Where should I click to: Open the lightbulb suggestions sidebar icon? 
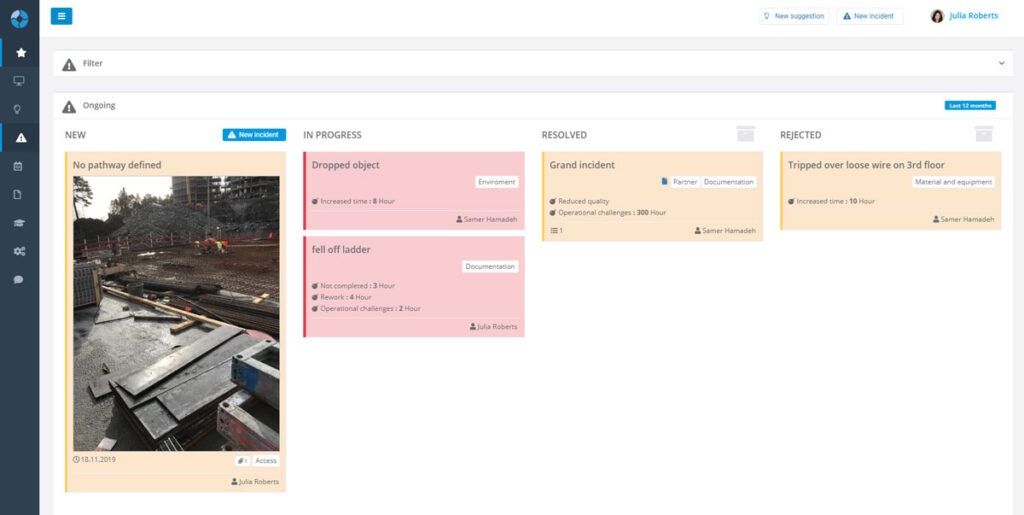[x=18, y=109]
